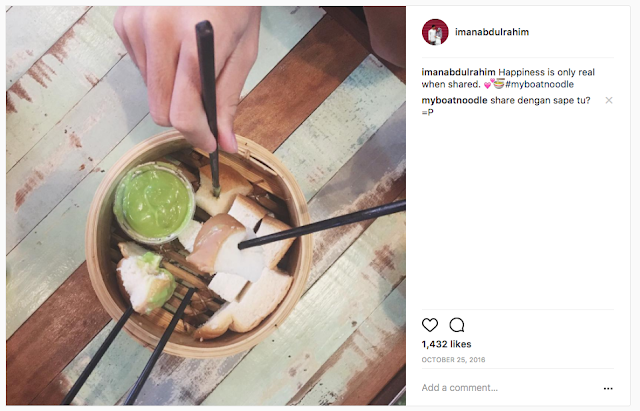Open imanabdulrahim's profile picture avatar
This screenshot has width=640, height=411.
point(435,32)
